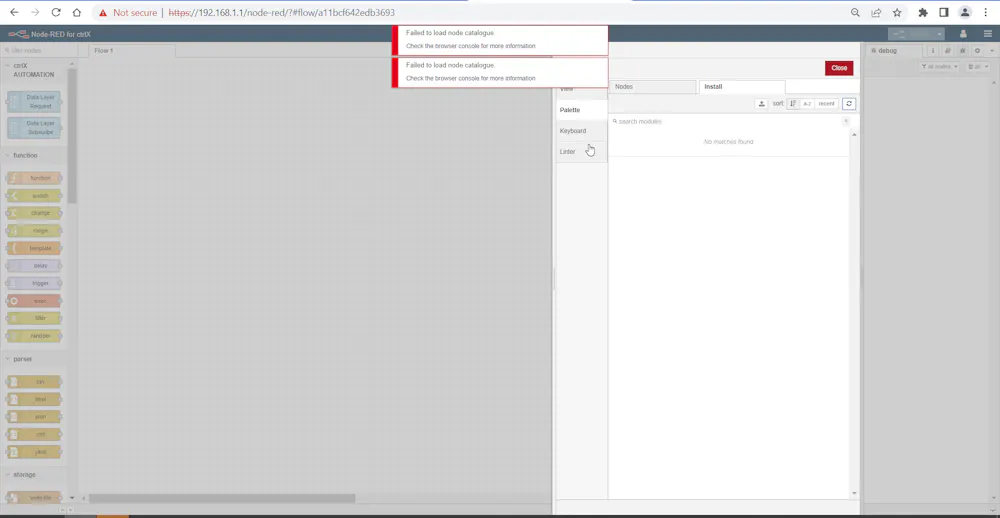This screenshot has width=1000, height=518.
Task: Focus the search modules field
Action: (x=727, y=121)
